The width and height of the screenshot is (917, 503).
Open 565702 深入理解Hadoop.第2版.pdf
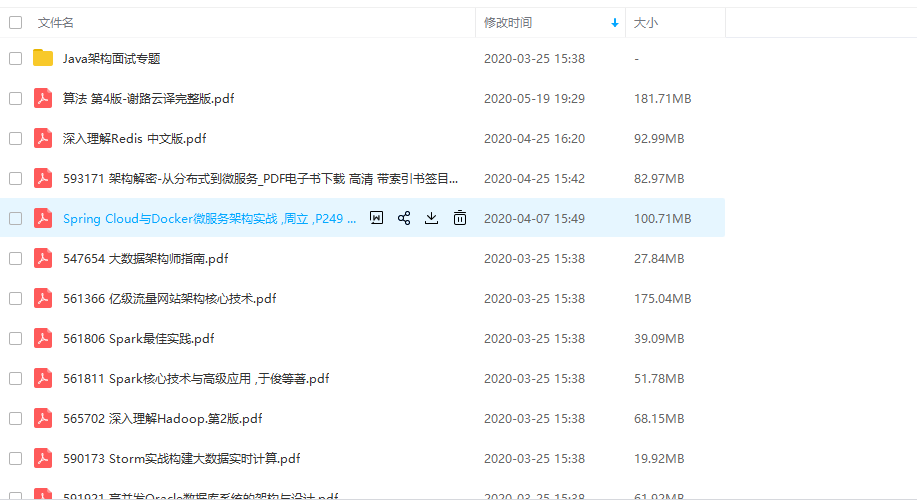pos(163,419)
